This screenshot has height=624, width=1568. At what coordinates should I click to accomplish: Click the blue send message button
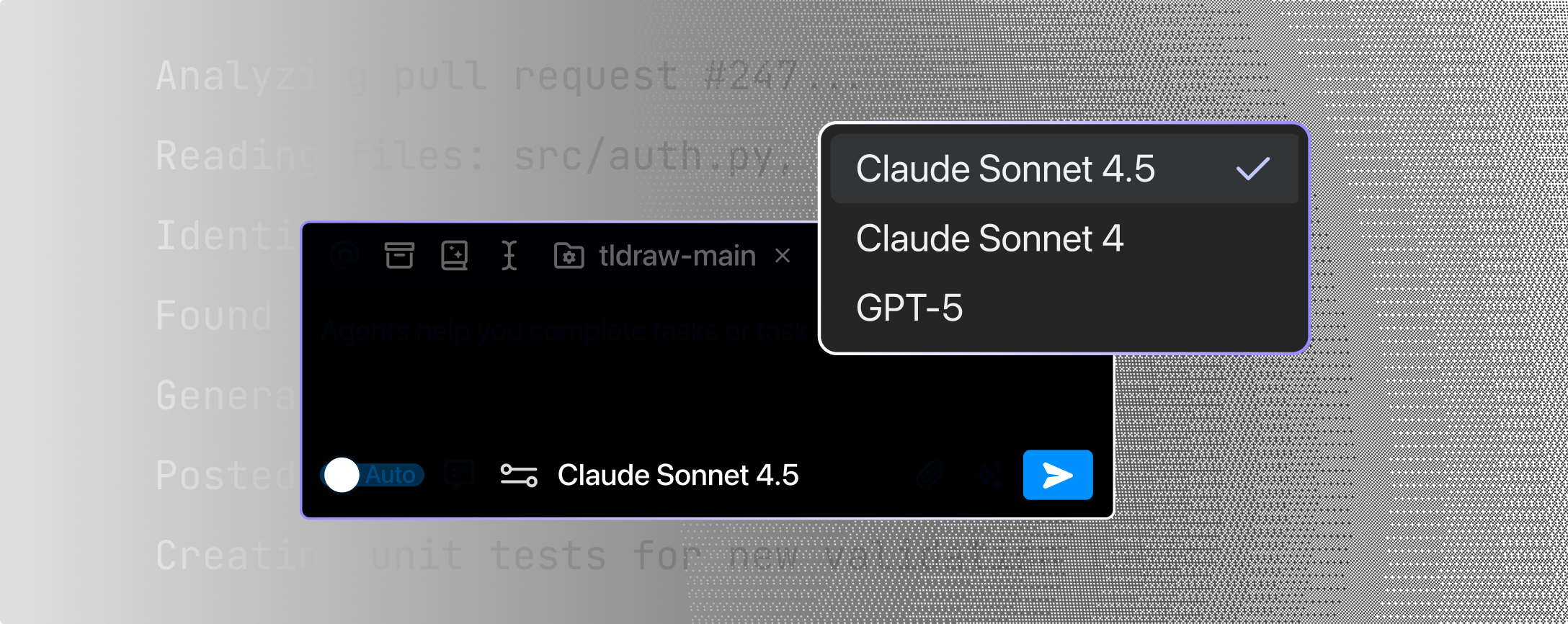point(1057,475)
